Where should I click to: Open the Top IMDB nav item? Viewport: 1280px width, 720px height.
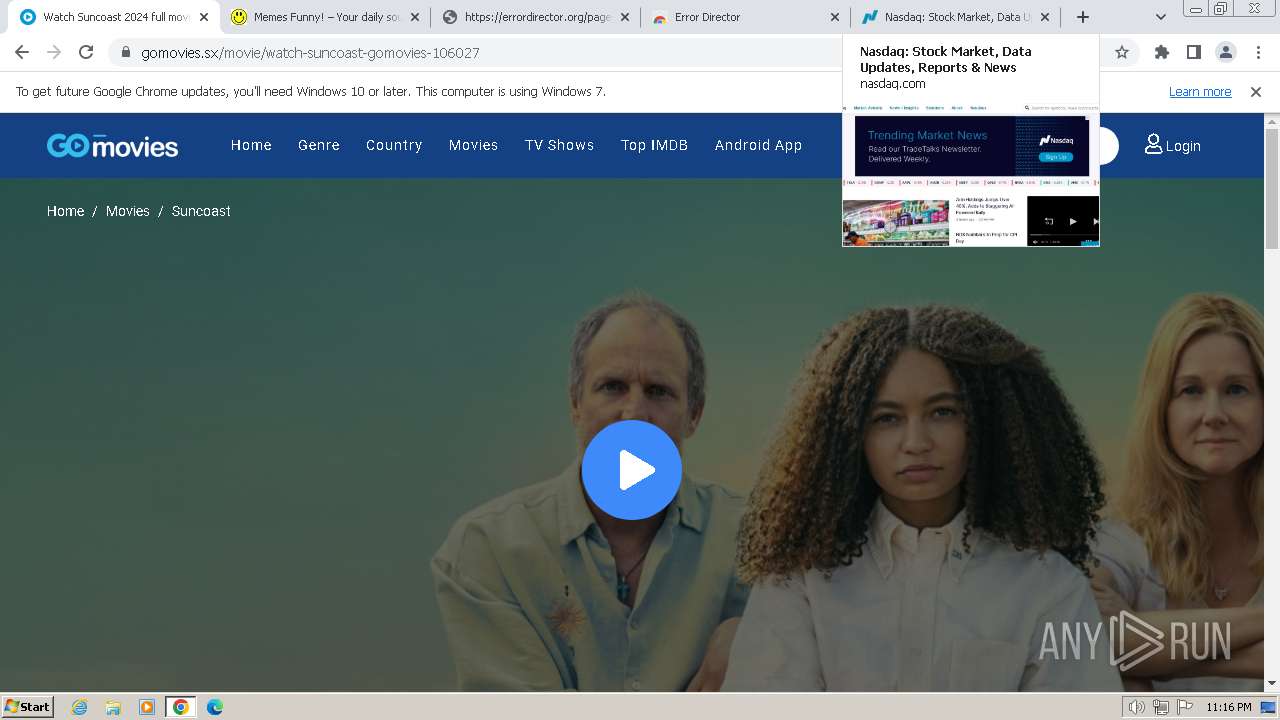pos(654,145)
